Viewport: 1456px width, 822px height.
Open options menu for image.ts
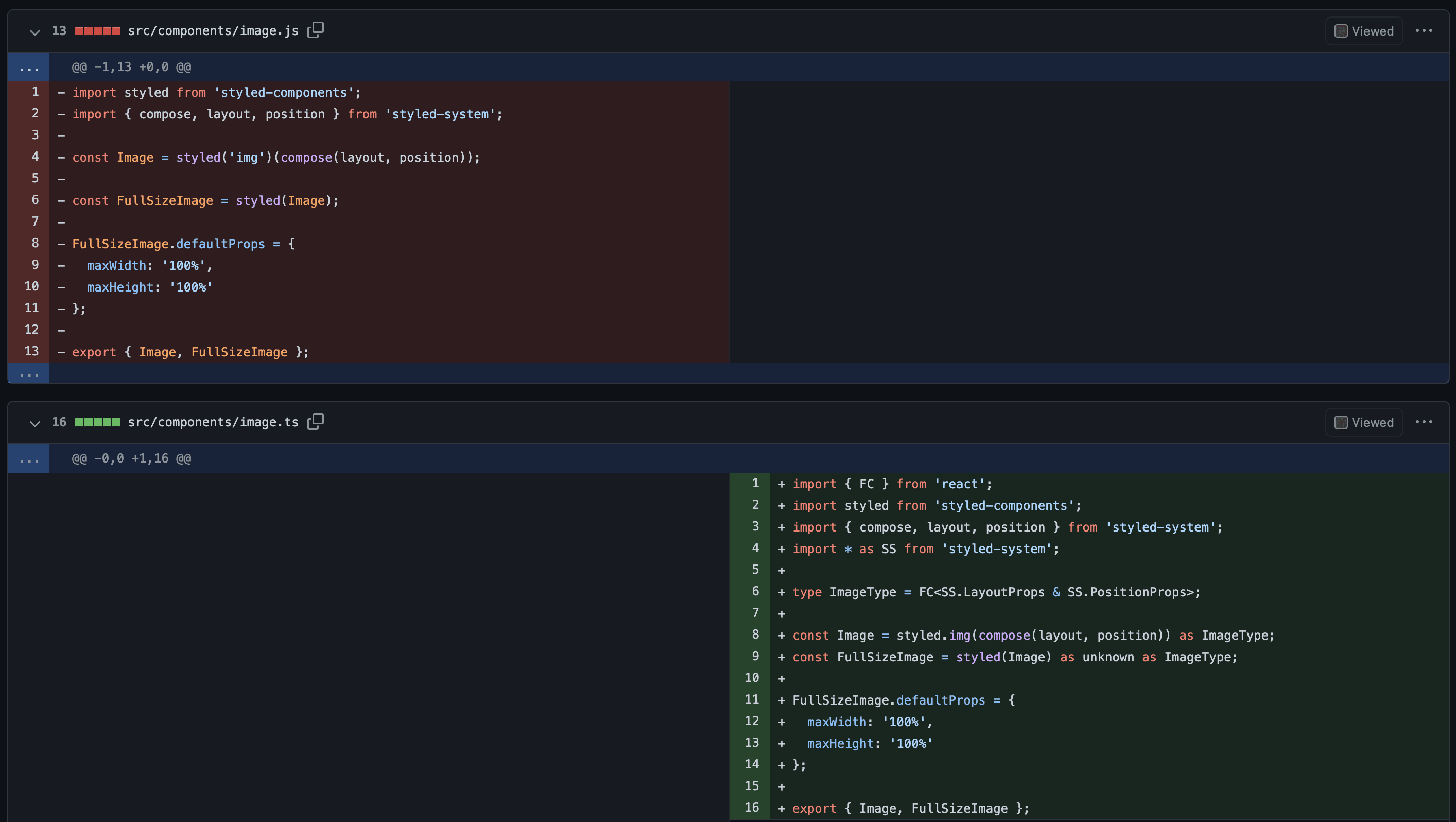pyautogui.click(x=1423, y=422)
